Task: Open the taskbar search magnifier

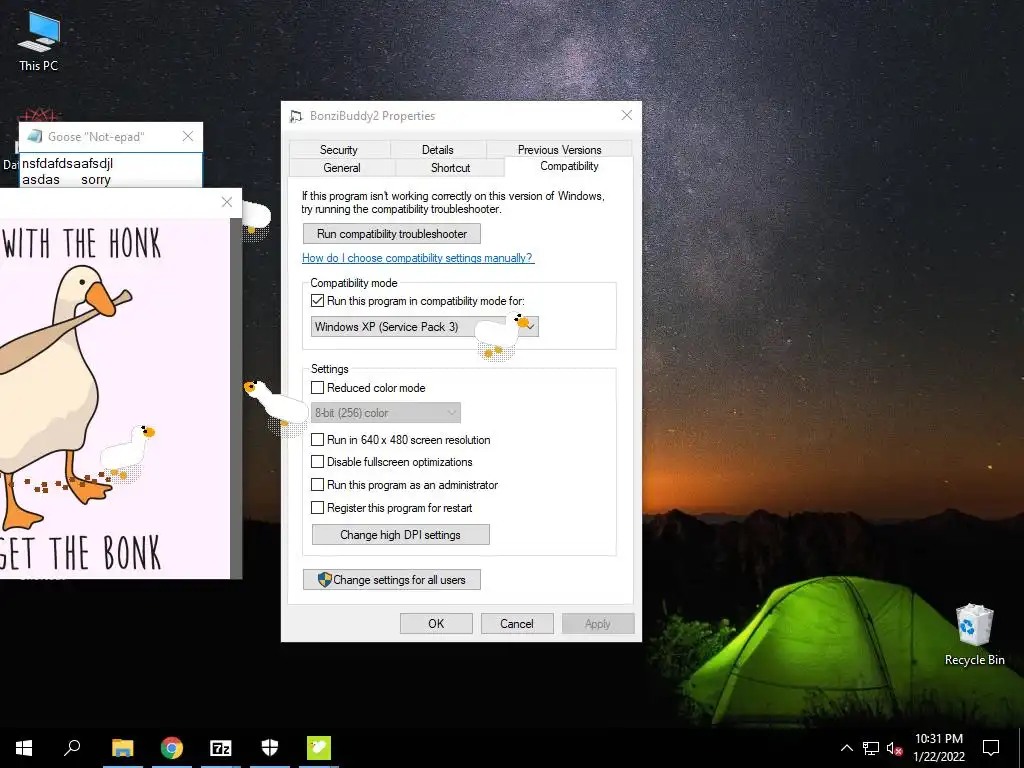Action: (x=72, y=748)
